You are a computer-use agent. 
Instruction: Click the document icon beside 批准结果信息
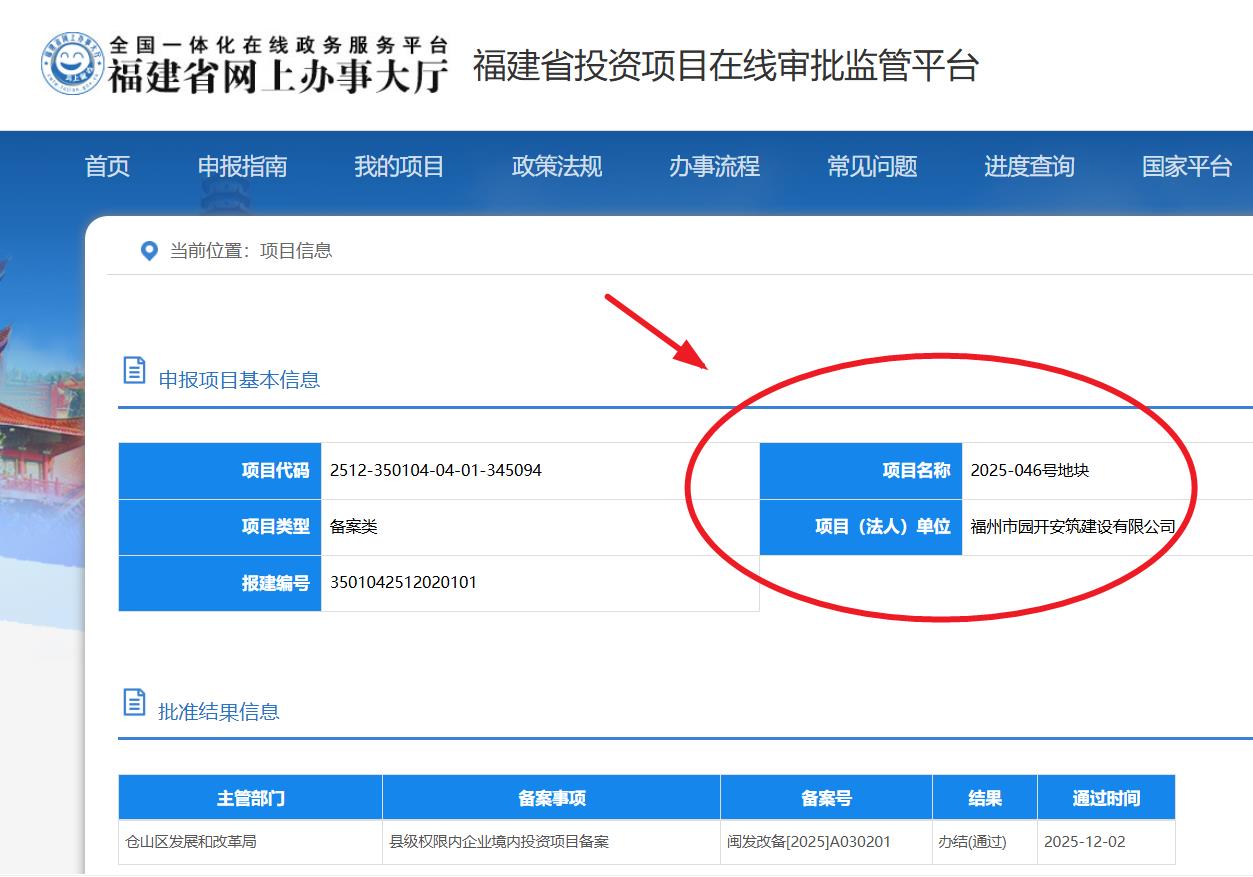tap(134, 702)
